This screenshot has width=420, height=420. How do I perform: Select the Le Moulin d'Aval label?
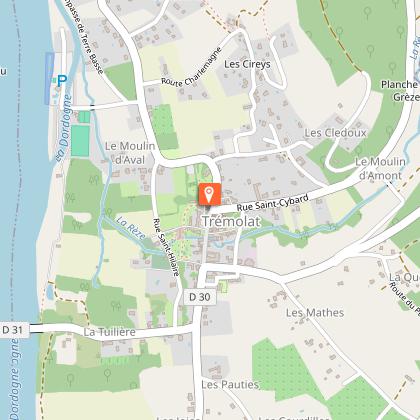pyautogui.click(x=130, y=153)
